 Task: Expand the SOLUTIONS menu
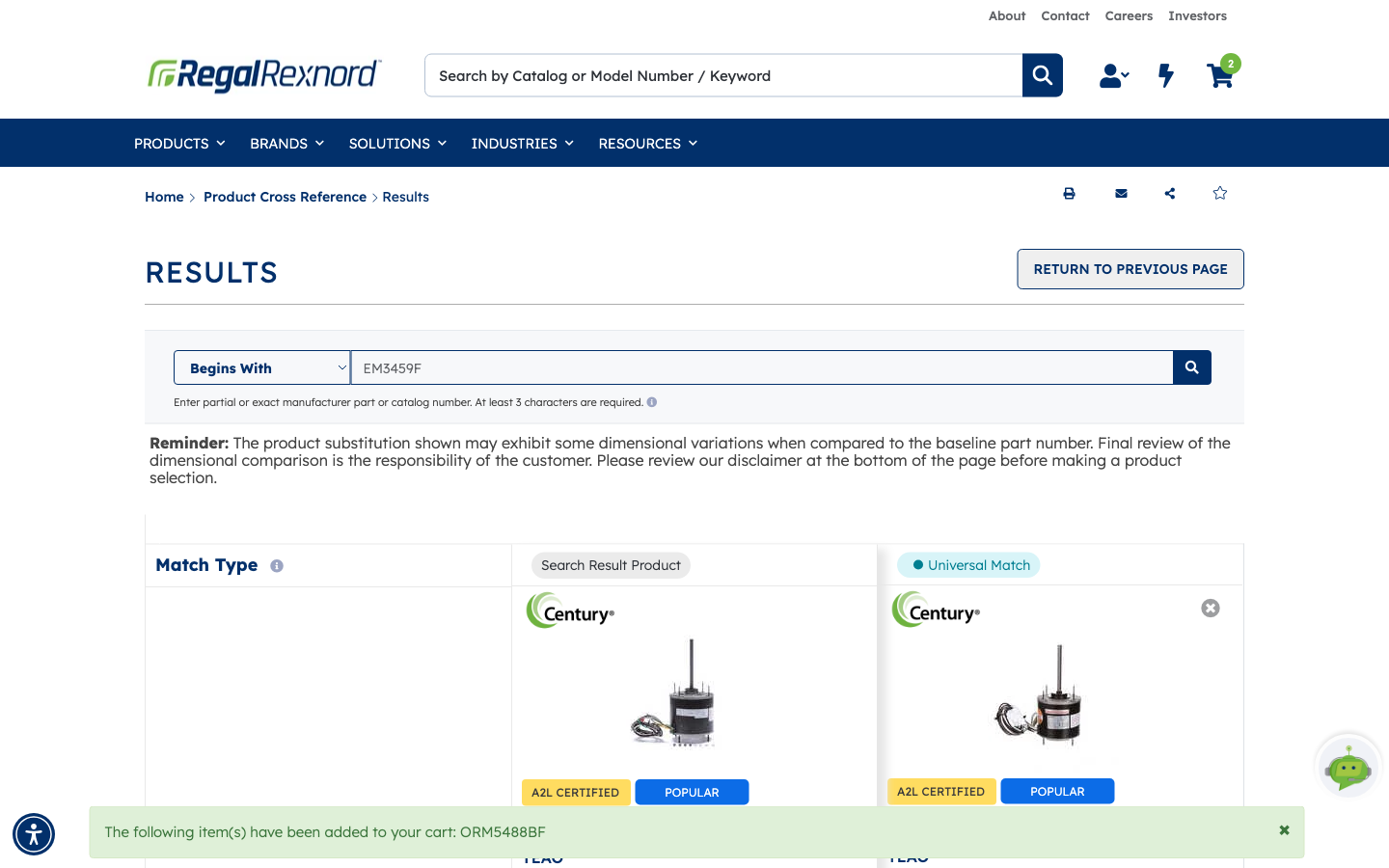[397, 144]
